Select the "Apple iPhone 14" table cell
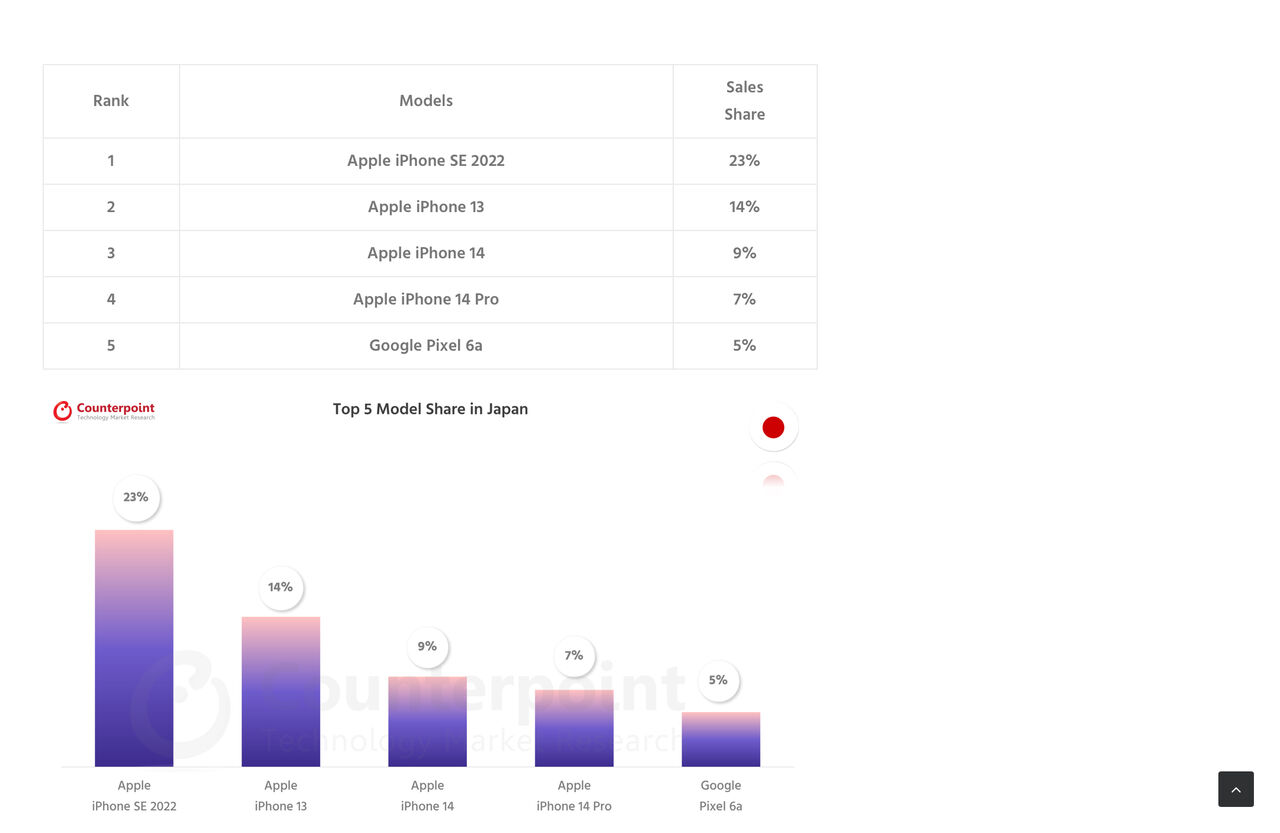This screenshot has height=833, width=1280. click(426, 253)
